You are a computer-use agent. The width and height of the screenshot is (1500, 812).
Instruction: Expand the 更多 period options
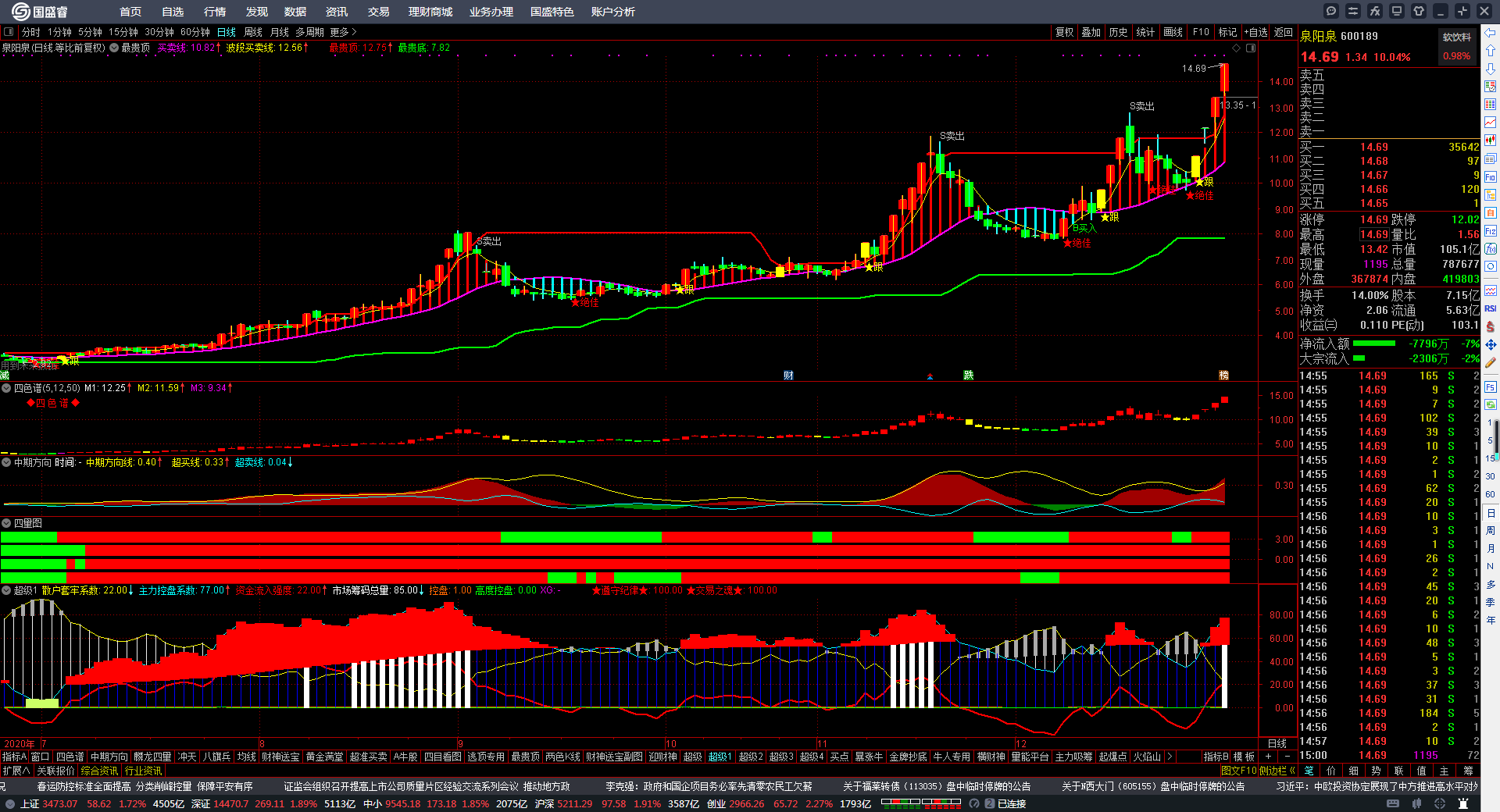coord(343,32)
